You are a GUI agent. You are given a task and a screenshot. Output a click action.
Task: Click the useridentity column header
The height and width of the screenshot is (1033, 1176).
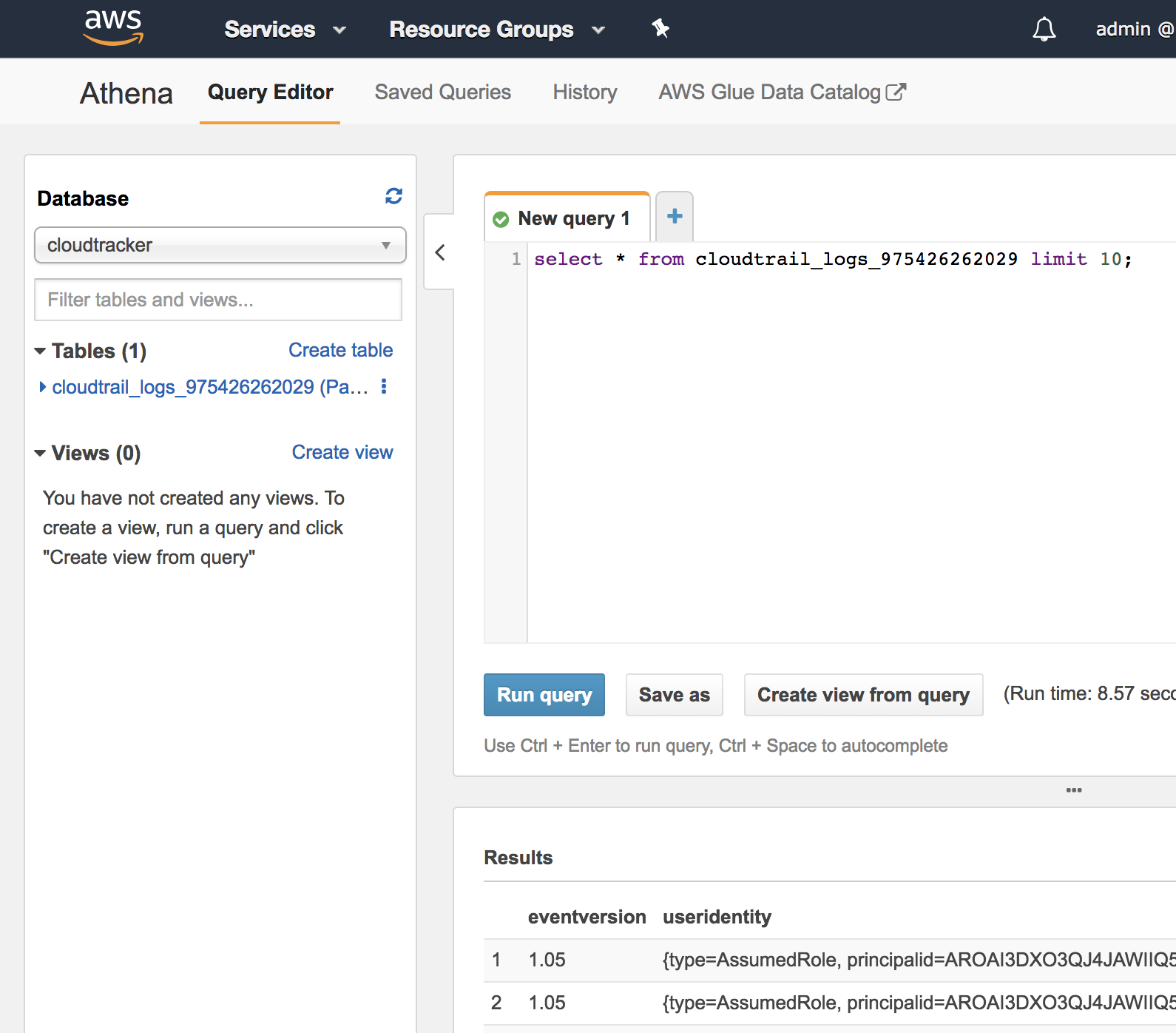pyautogui.click(x=717, y=917)
